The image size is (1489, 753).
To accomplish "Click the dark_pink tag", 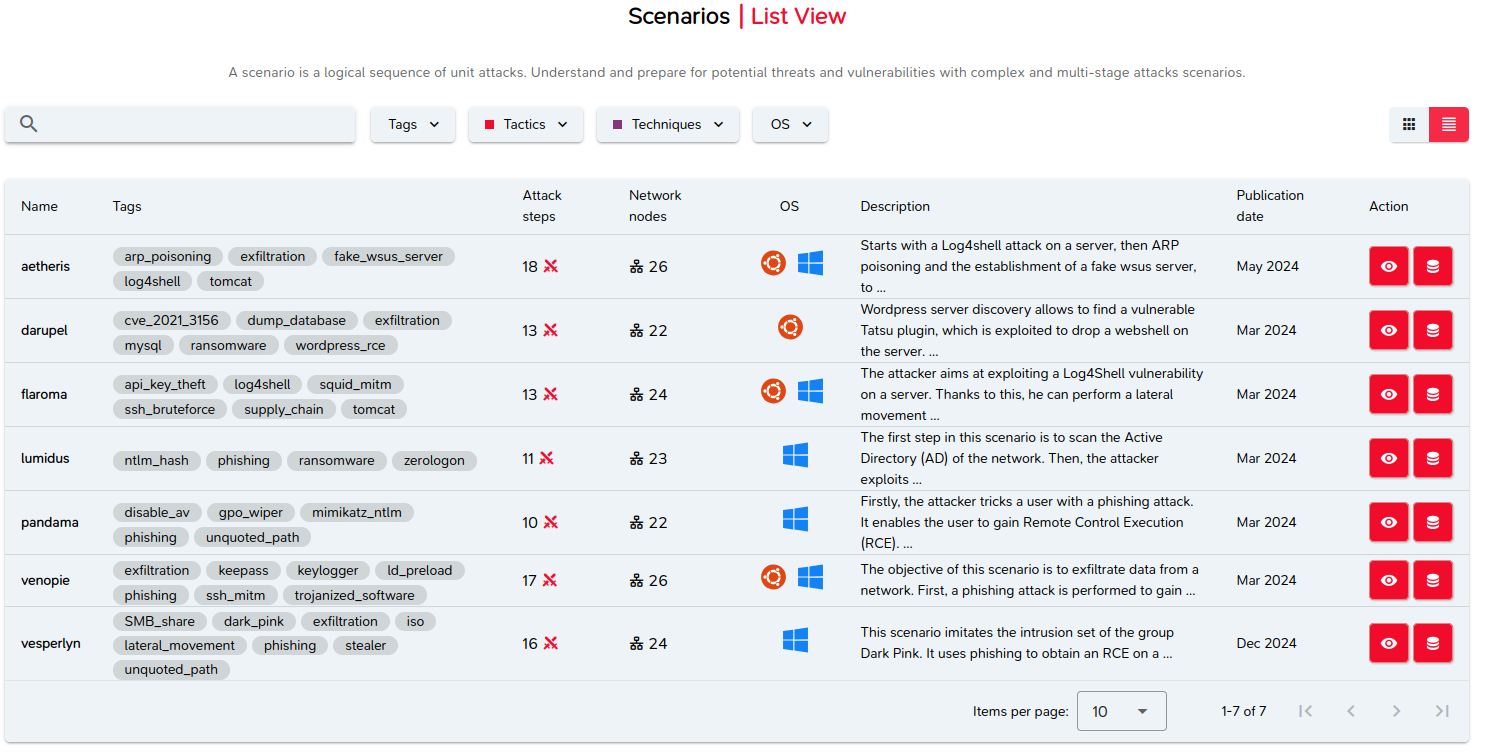I will click(254, 621).
